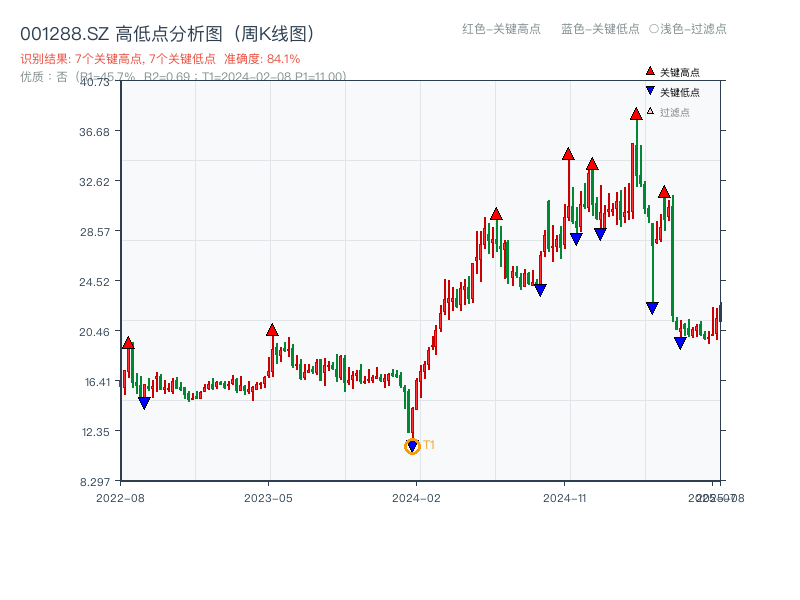800x600 pixels.
Task: Click red triangle icon in 关键高点 legend
Action: [650, 71]
